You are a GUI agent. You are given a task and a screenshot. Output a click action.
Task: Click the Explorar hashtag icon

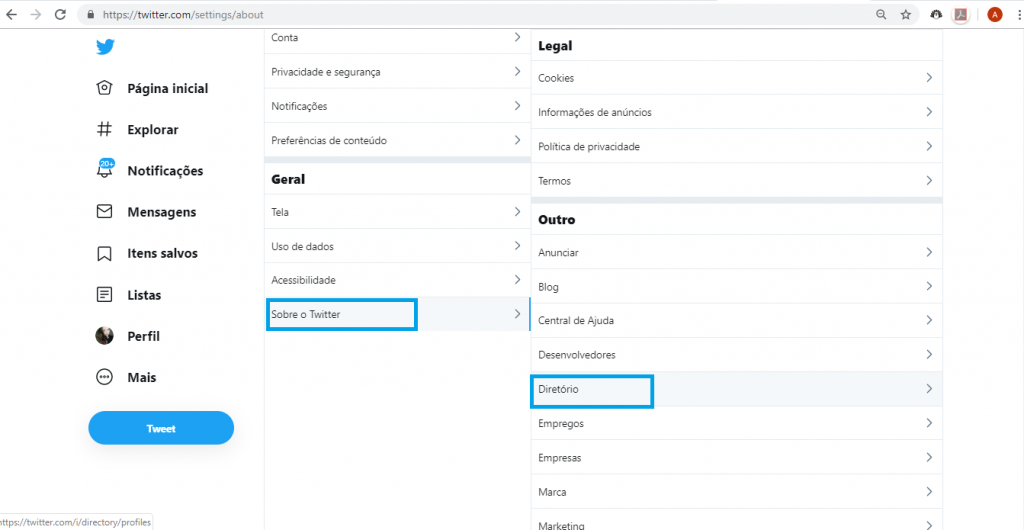[104, 129]
